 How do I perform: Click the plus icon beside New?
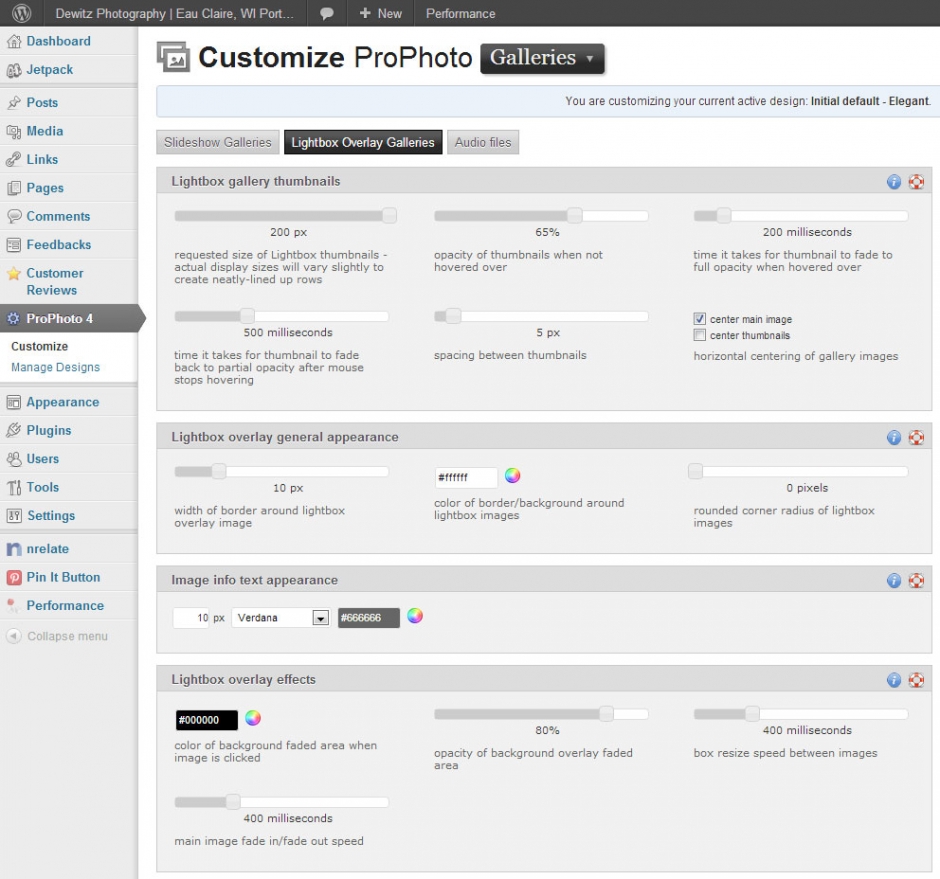pyautogui.click(x=365, y=13)
